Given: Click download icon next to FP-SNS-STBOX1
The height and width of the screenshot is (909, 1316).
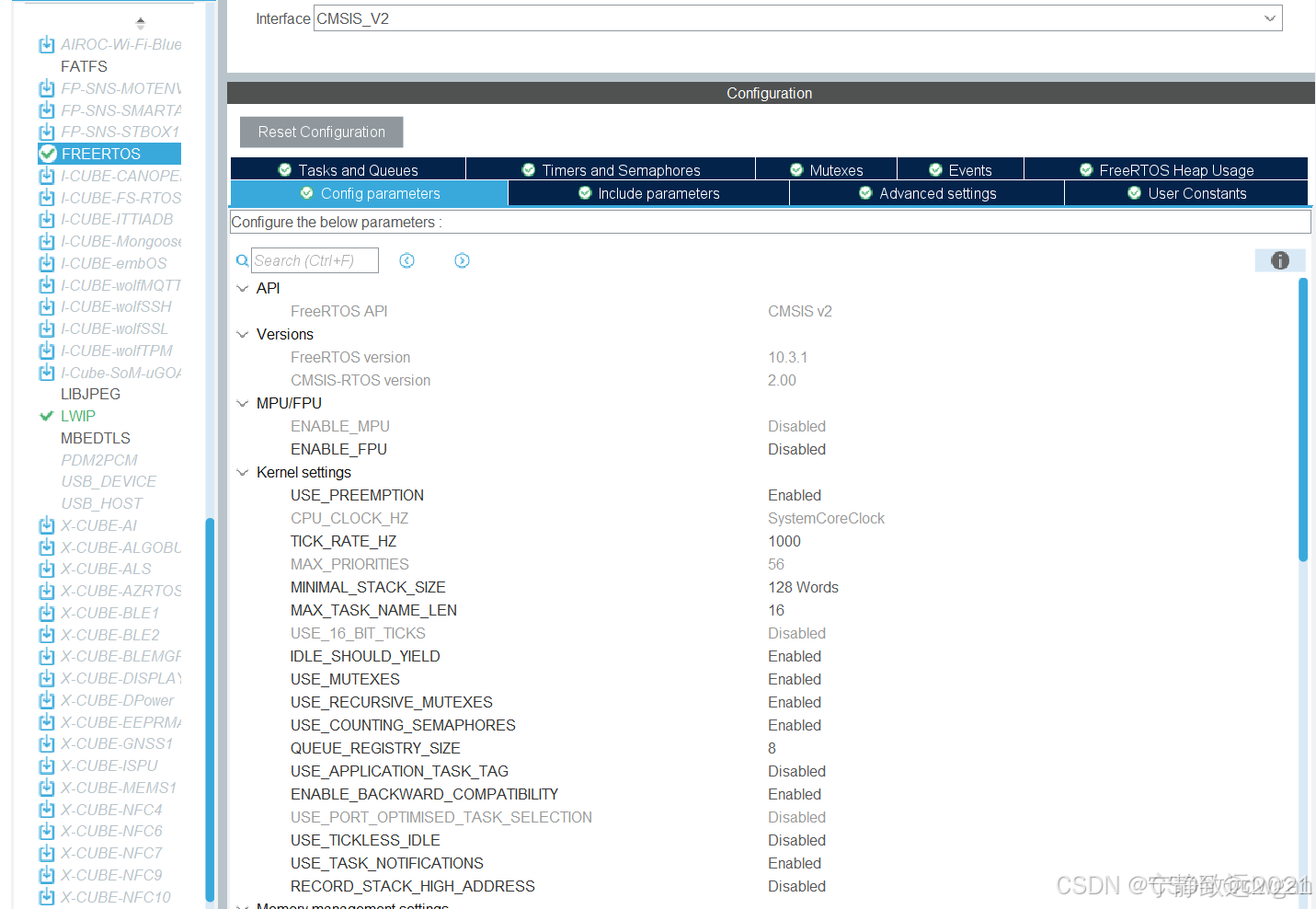Looking at the screenshot, I should coord(47,132).
